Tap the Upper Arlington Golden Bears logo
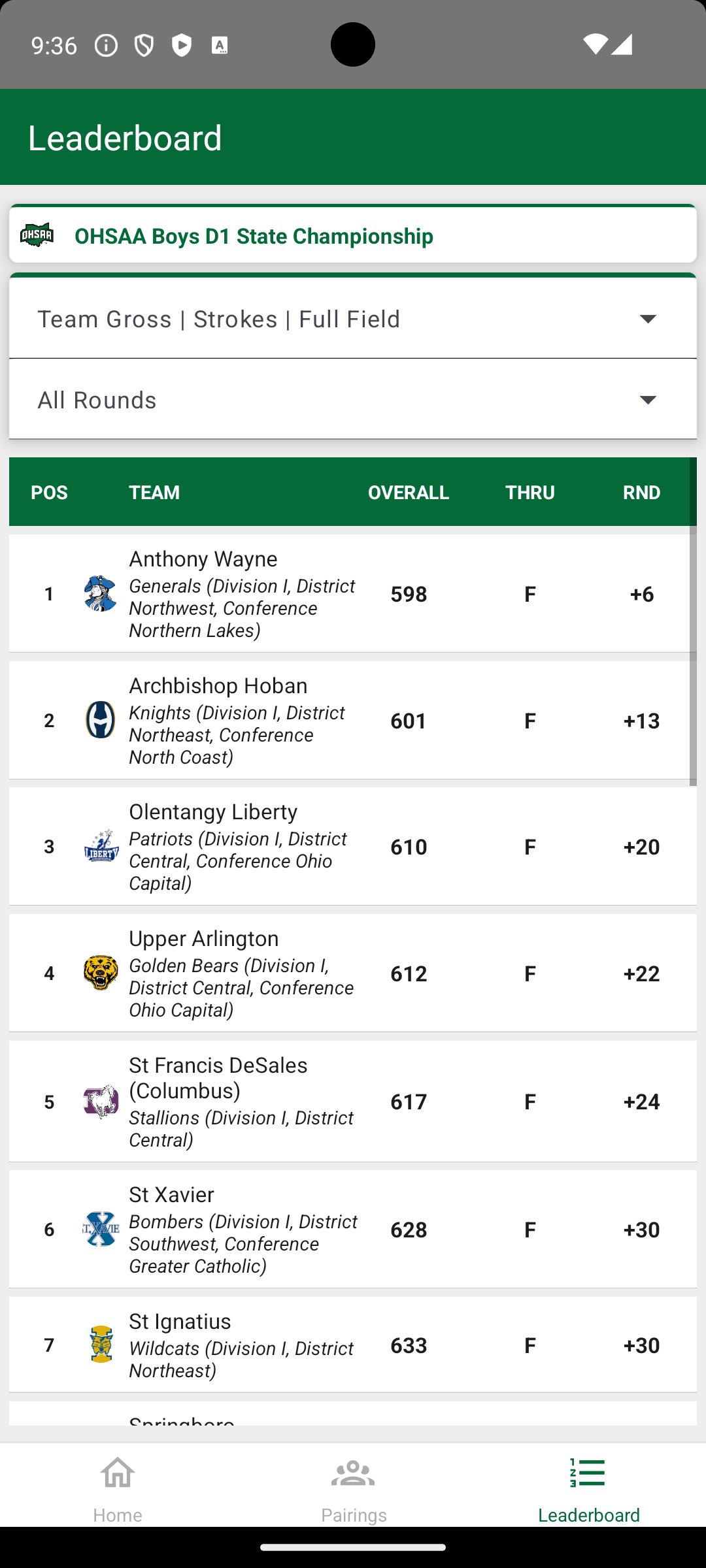The height and width of the screenshot is (1568, 706). (x=101, y=973)
